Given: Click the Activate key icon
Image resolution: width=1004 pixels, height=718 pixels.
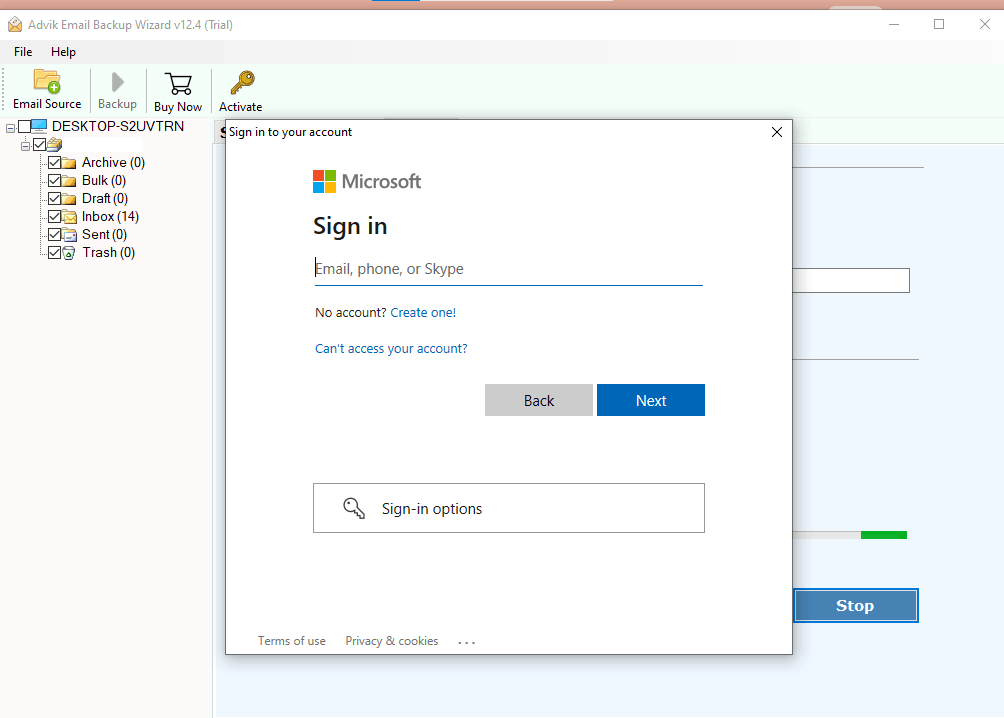Looking at the screenshot, I should coord(242,83).
